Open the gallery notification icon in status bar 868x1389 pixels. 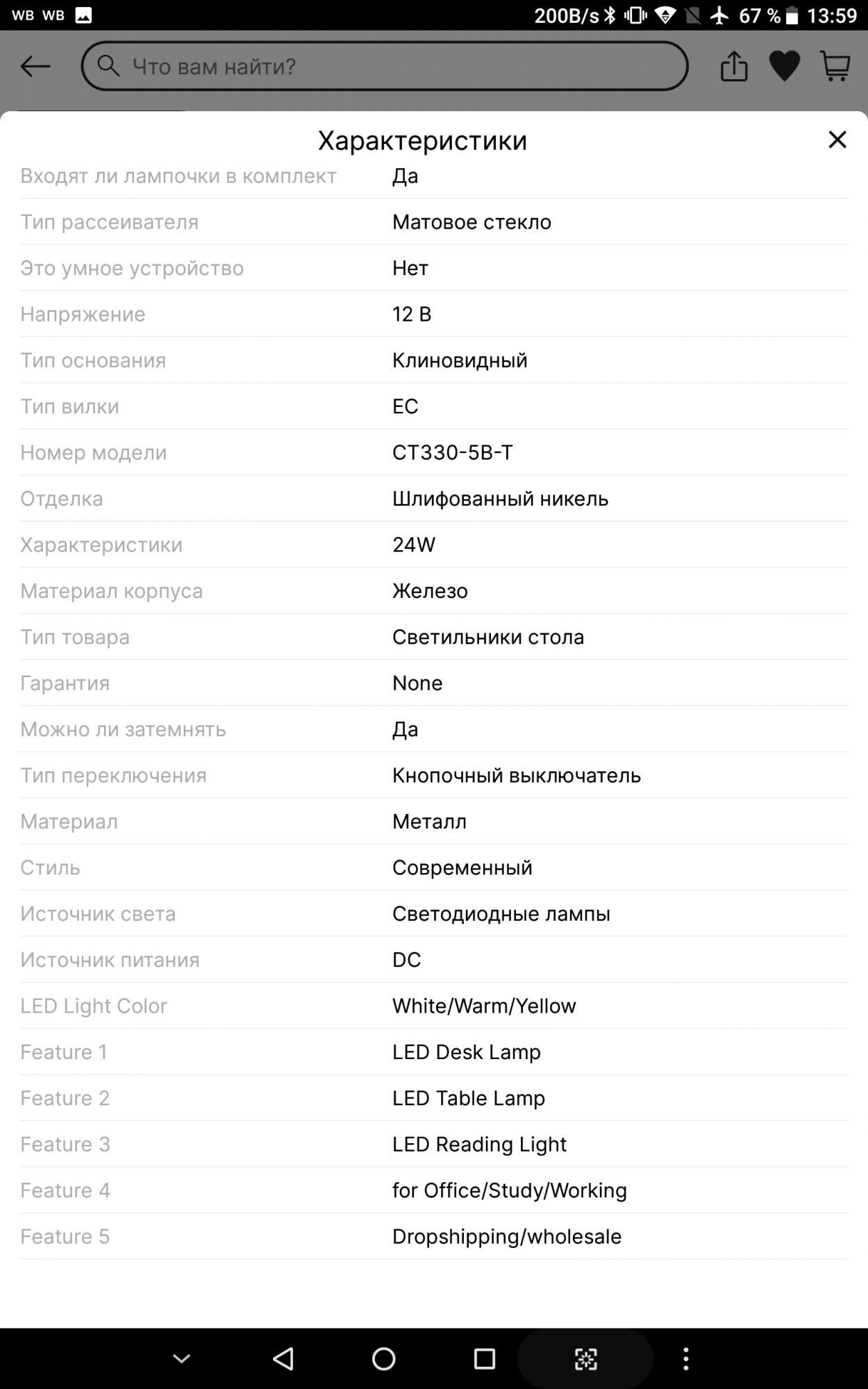83,15
